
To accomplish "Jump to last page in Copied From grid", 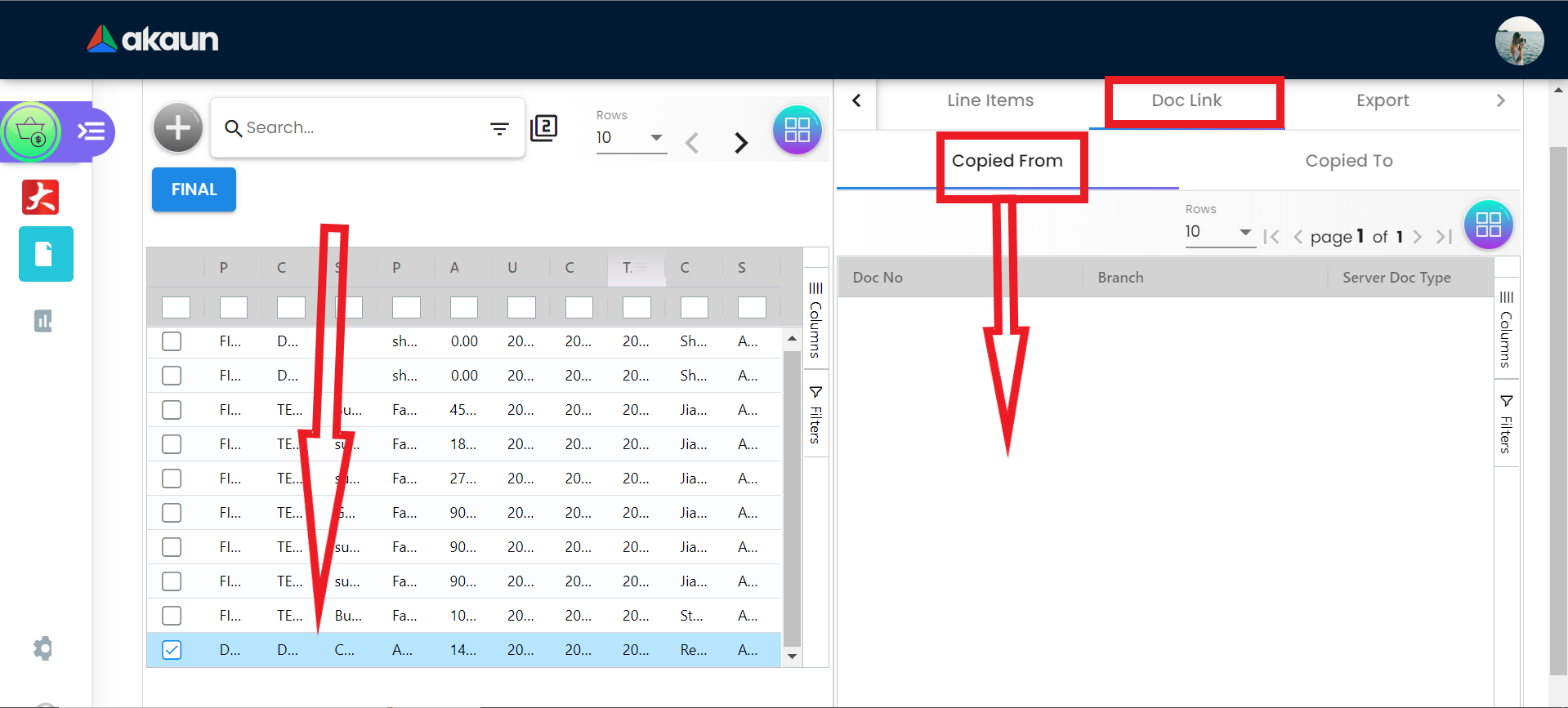I will [1444, 237].
